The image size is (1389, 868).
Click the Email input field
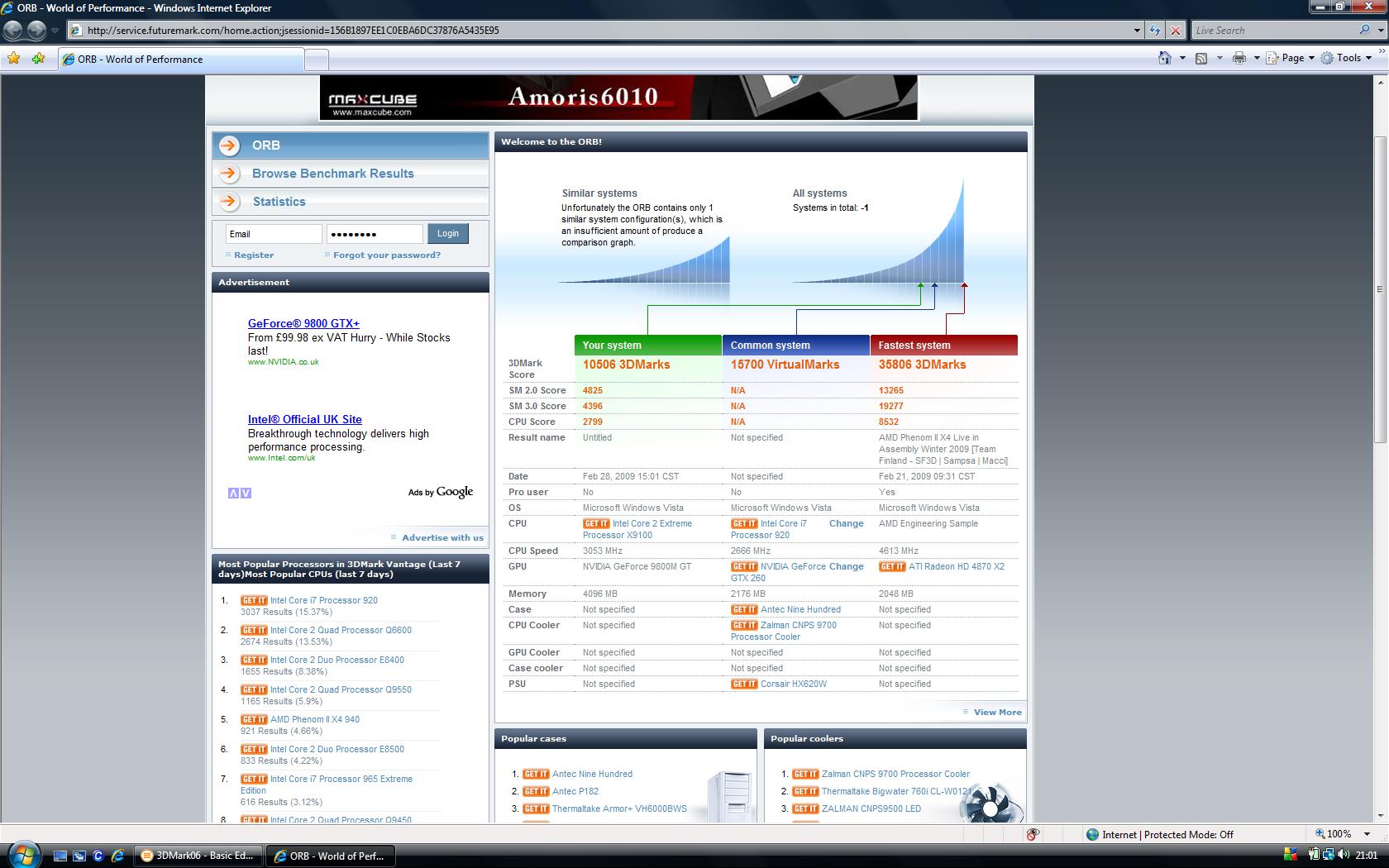[274, 234]
